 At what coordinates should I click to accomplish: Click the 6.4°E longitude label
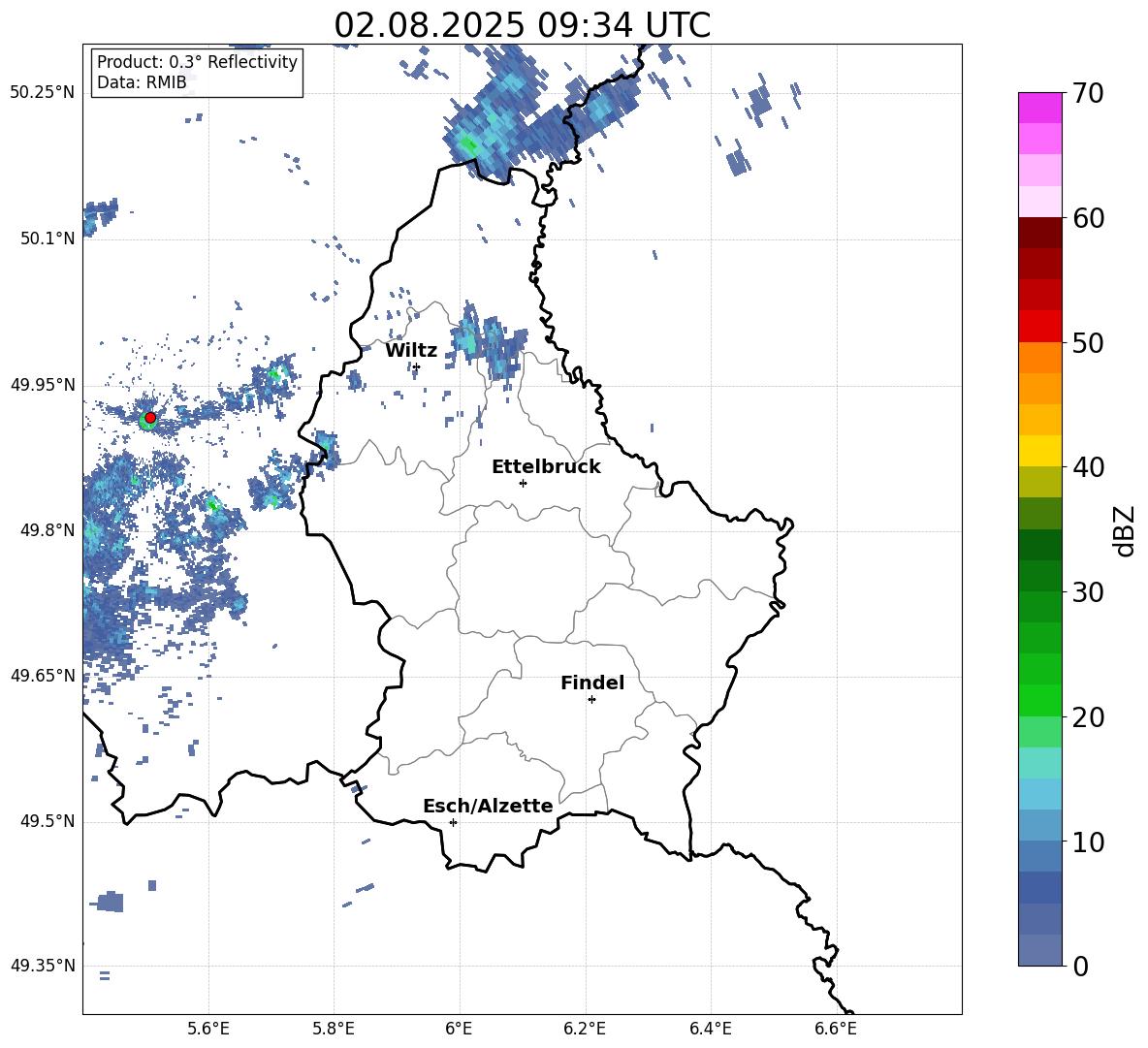point(710,1029)
